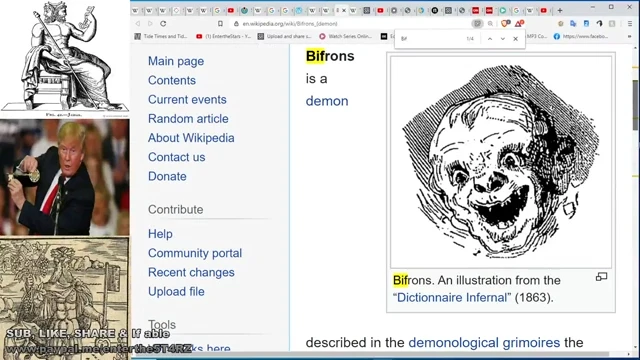Open the About Wikipedia link
This screenshot has height=360, width=640.
[191, 138]
